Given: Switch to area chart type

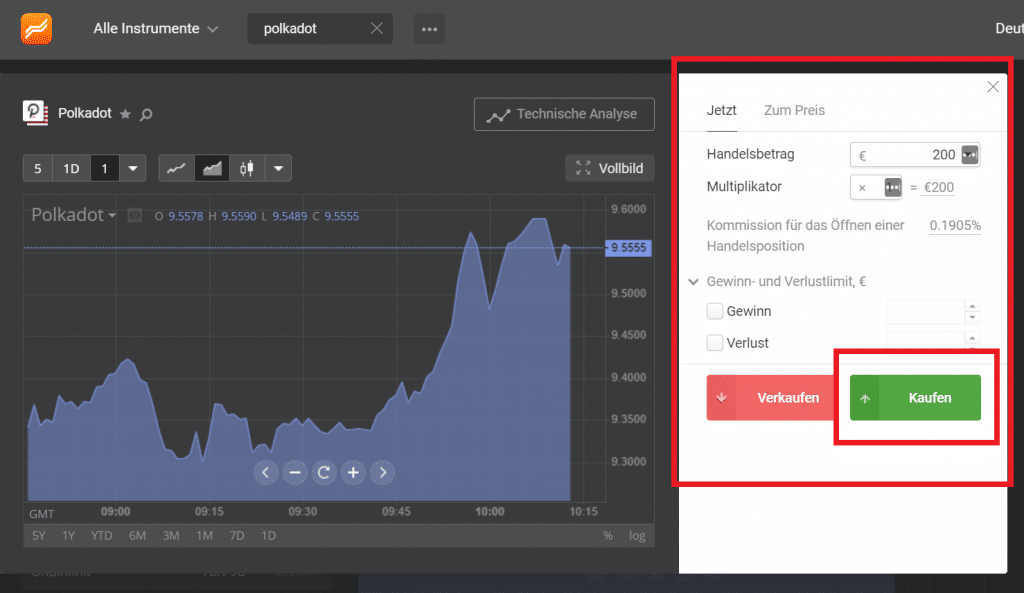Looking at the screenshot, I should [x=212, y=168].
